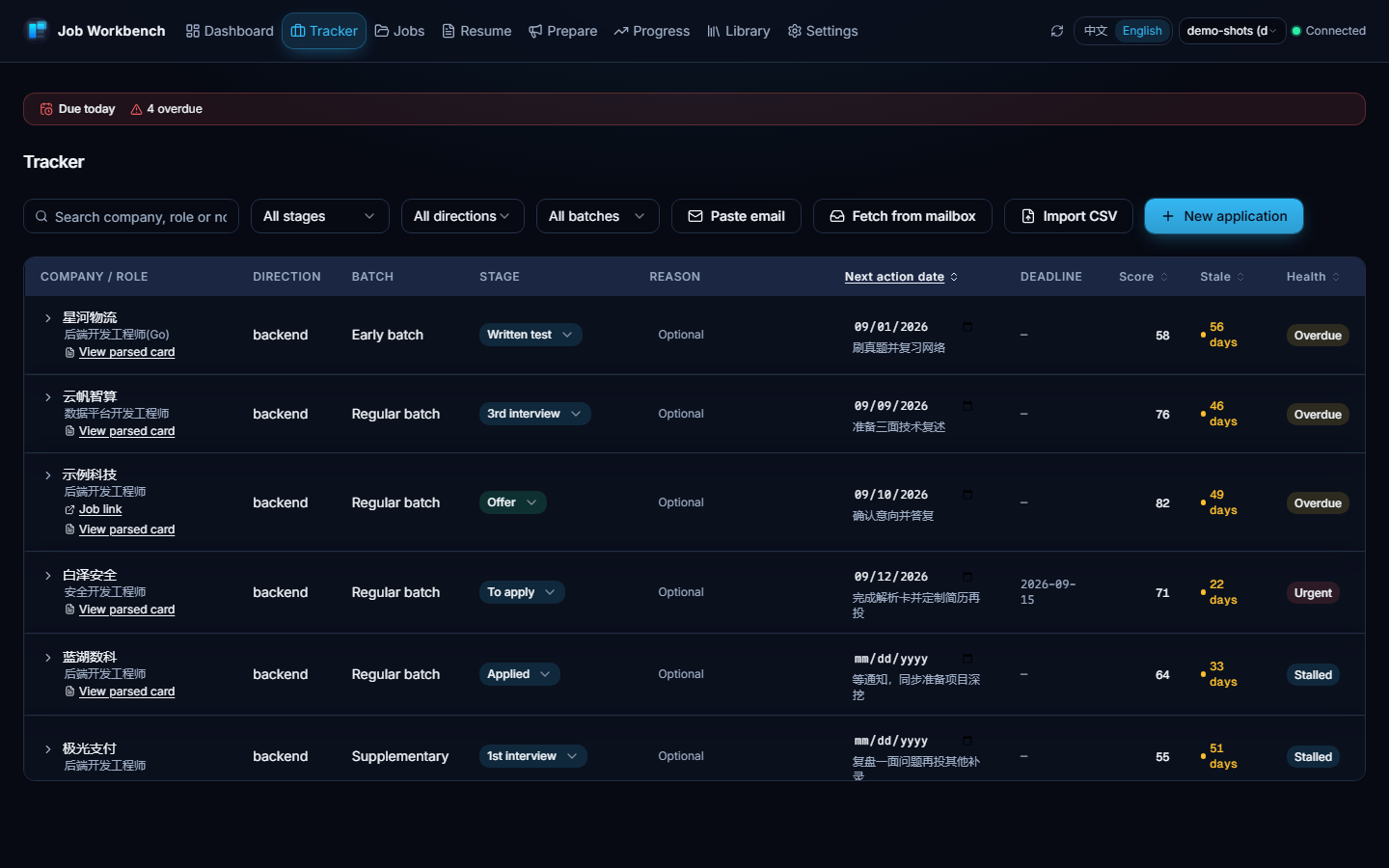This screenshot has width=1389, height=868.
Task: Open calendar picker for 09/01/2026 date
Action: 967,326
